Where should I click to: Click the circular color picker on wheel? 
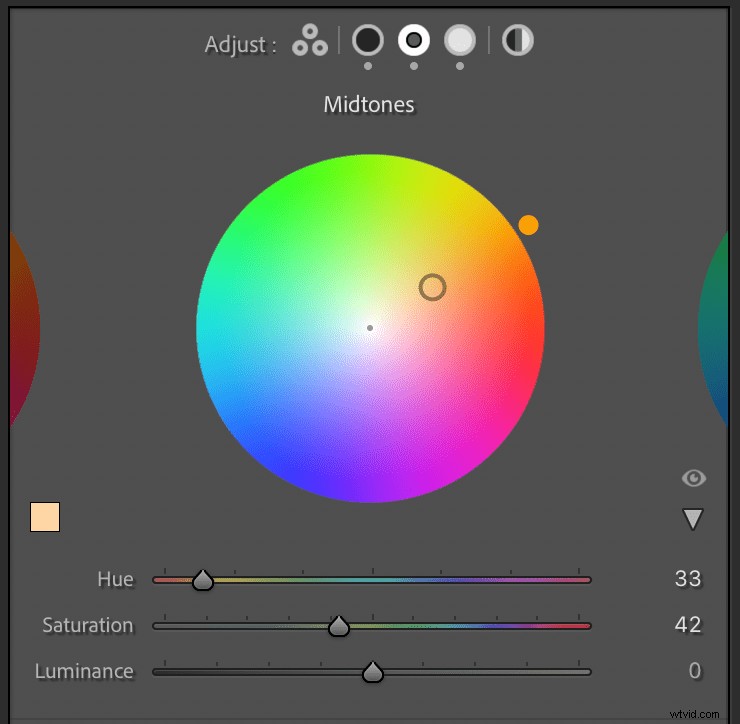432,287
